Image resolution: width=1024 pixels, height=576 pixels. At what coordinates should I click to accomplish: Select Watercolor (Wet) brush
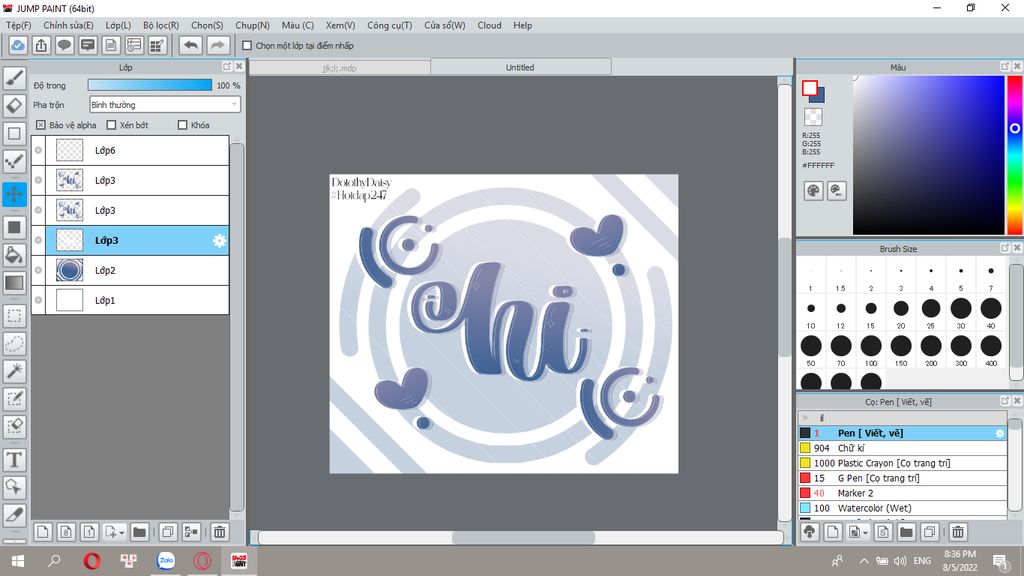pyautogui.click(x=902, y=508)
